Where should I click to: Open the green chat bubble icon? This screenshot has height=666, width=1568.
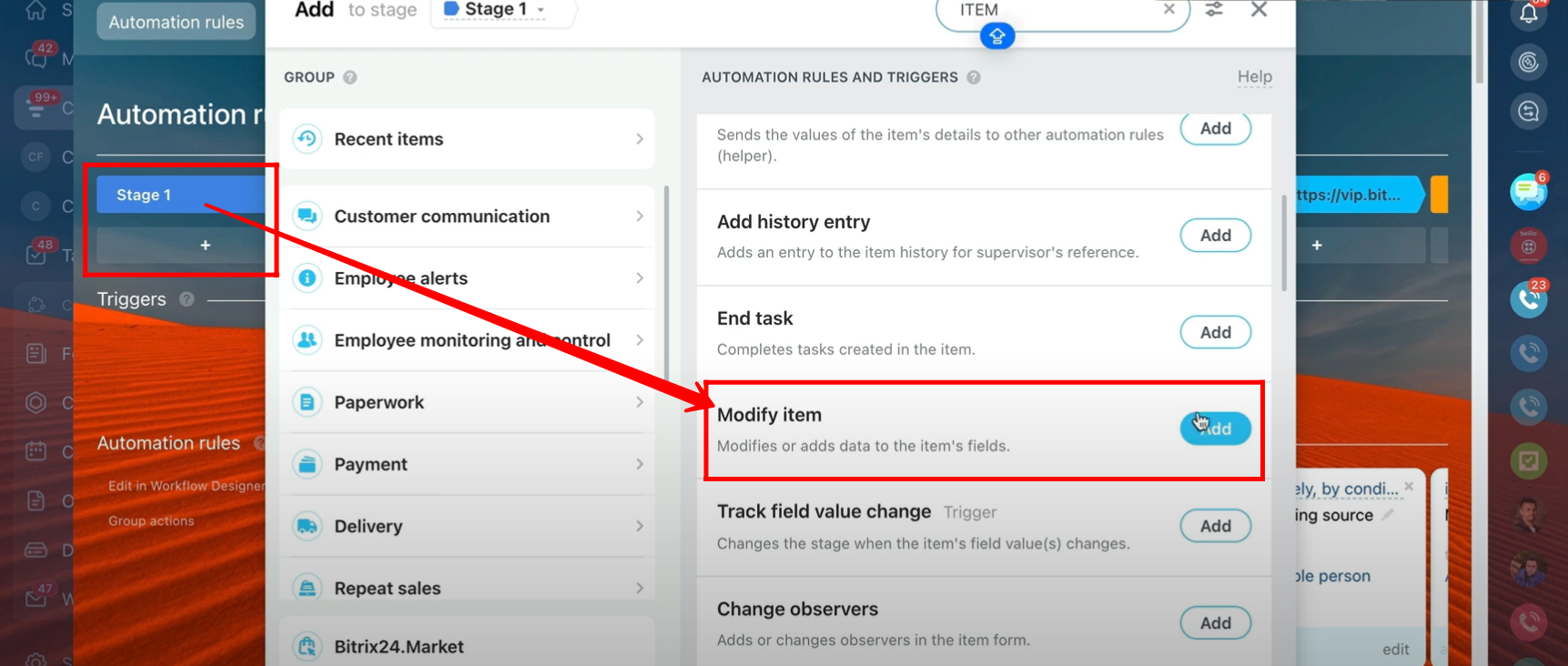(x=1528, y=192)
